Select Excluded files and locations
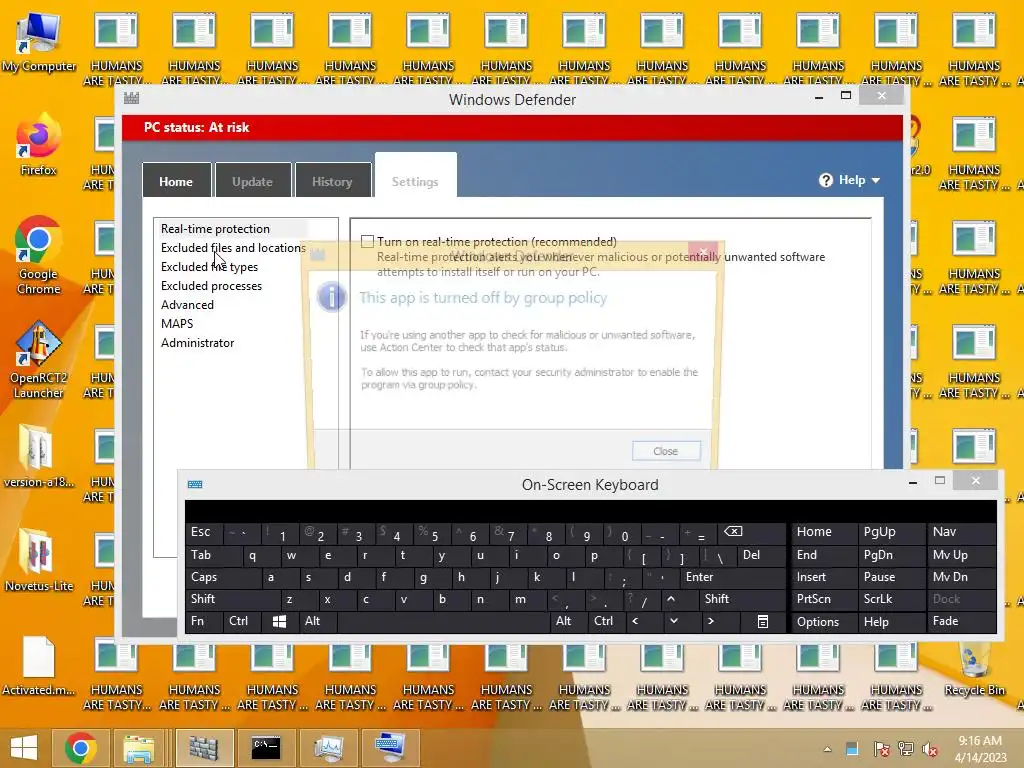Screen dimensions: 1024x768 pyautogui.click(x=233, y=248)
